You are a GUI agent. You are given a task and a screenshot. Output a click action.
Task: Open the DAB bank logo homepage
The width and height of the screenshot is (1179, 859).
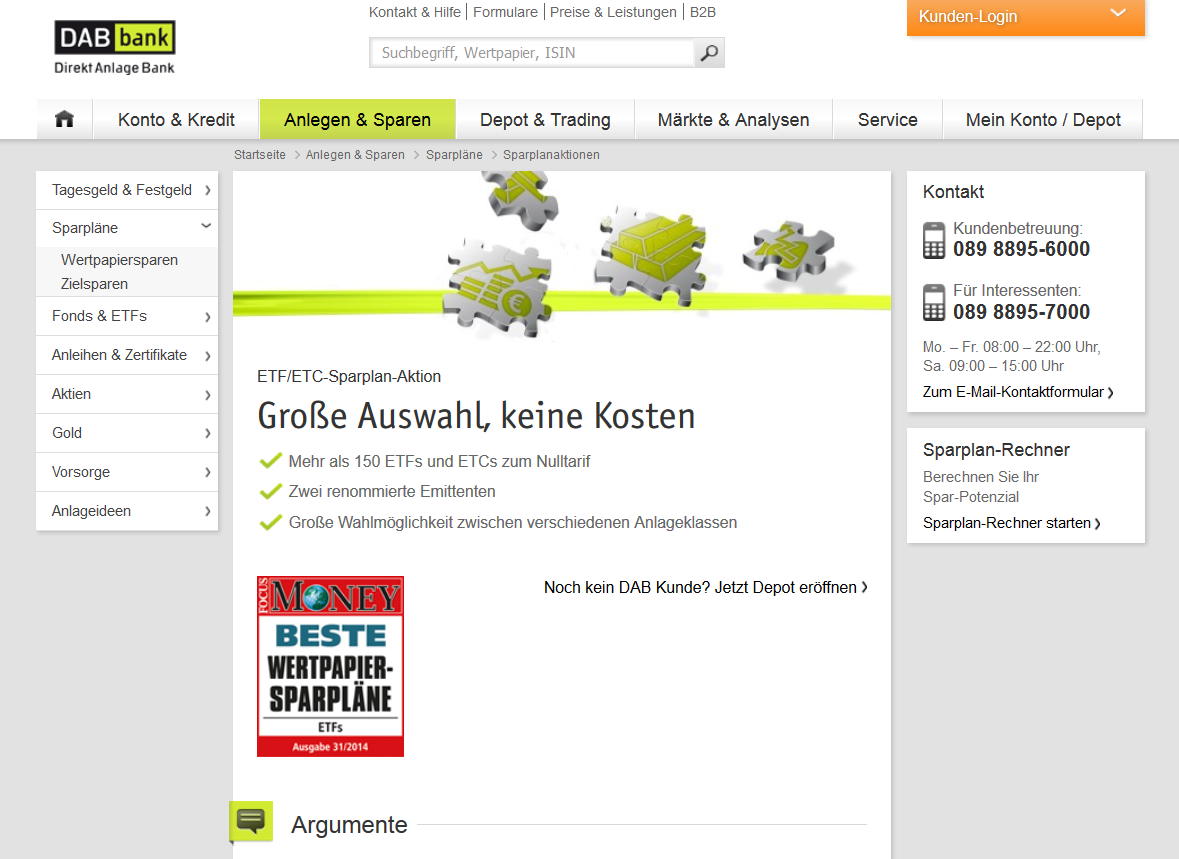tap(114, 47)
